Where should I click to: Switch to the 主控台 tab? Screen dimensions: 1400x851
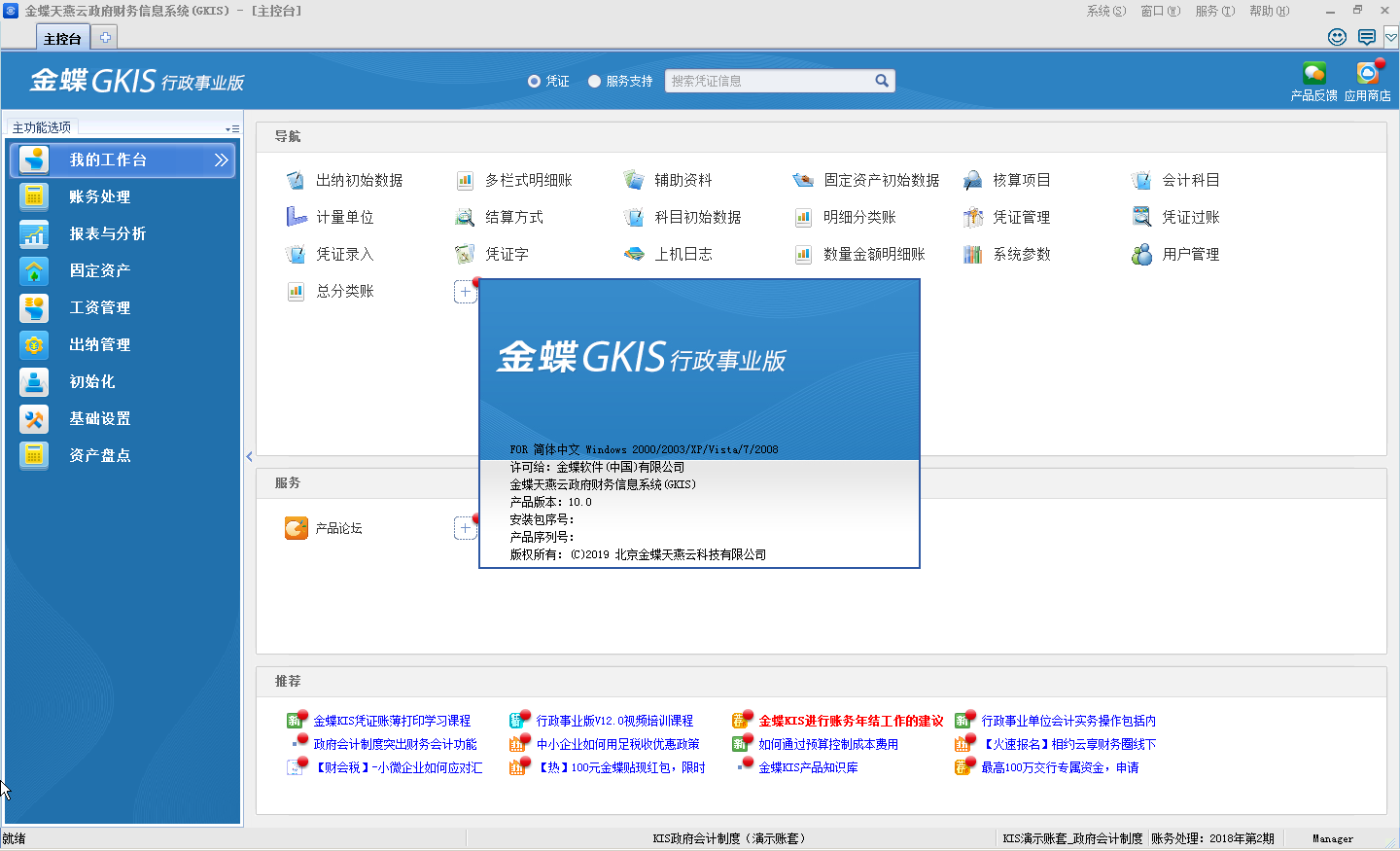coord(62,38)
